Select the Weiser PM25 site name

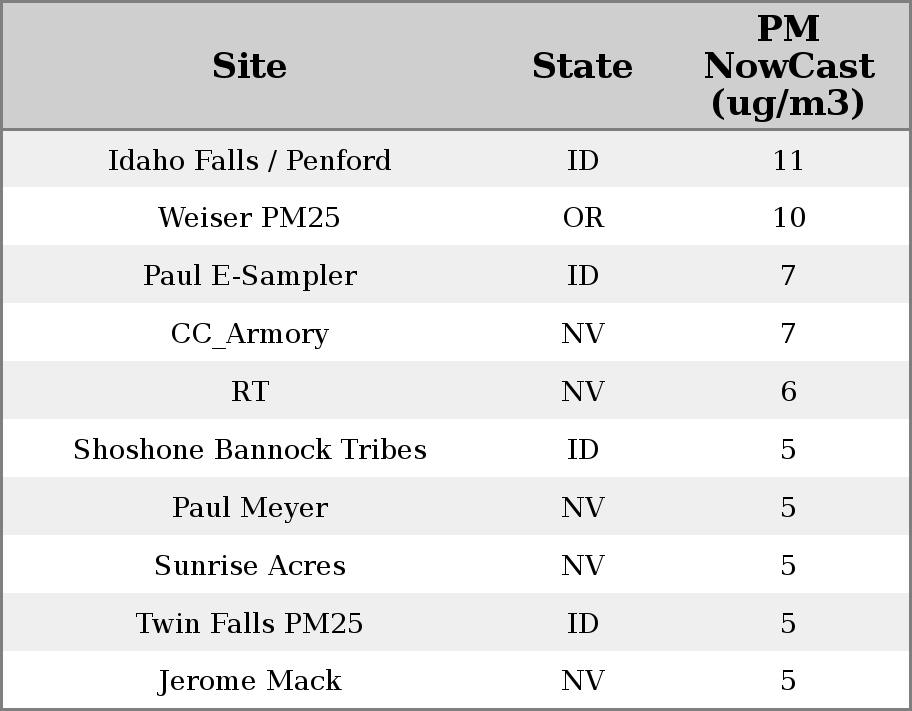tap(250, 218)
